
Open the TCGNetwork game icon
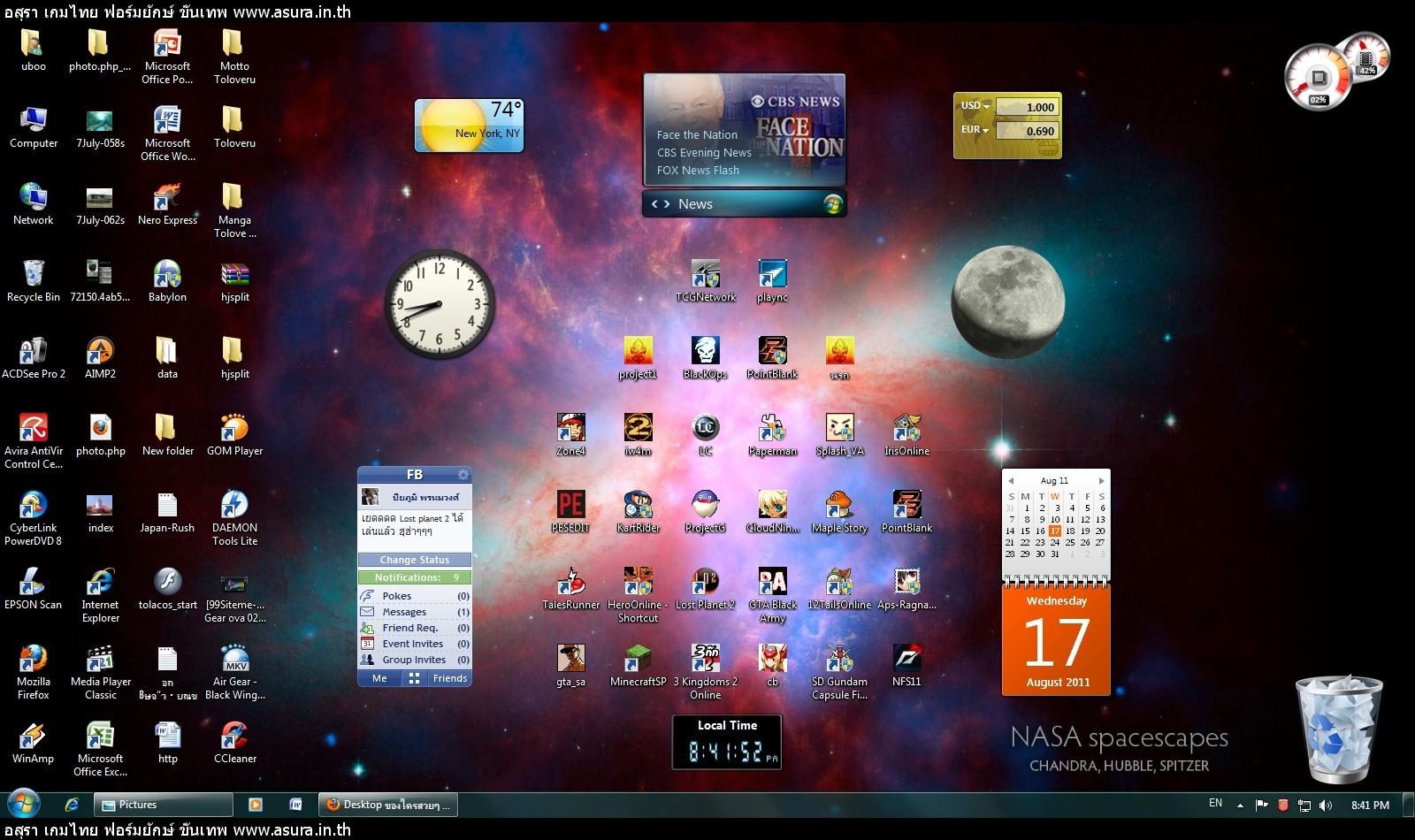click(x=705, y=281)
